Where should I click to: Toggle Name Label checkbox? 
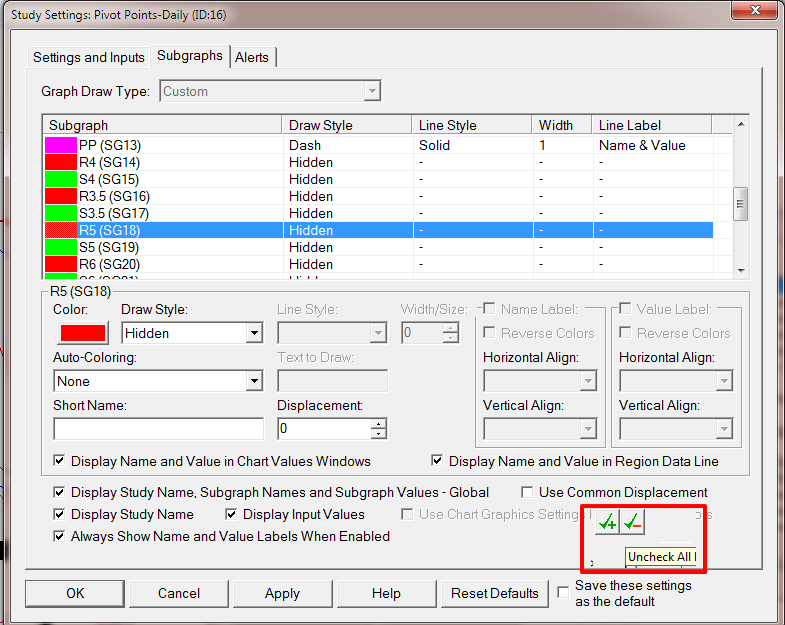489,309
